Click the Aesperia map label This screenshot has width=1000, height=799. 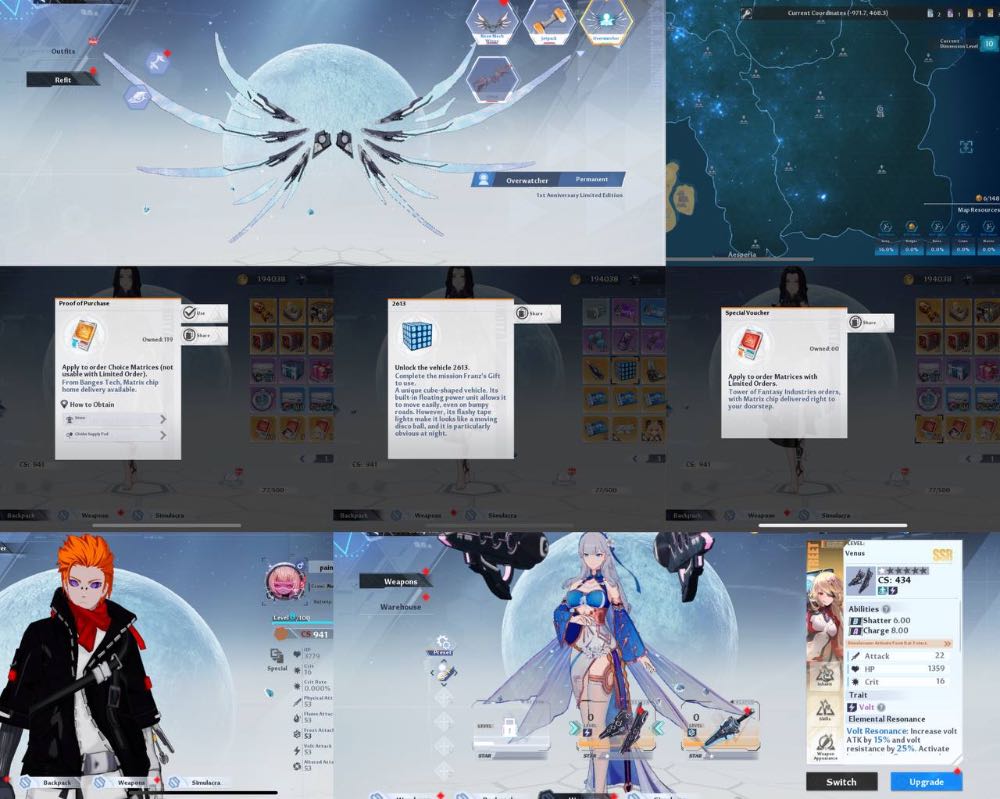tap(742, 254)
